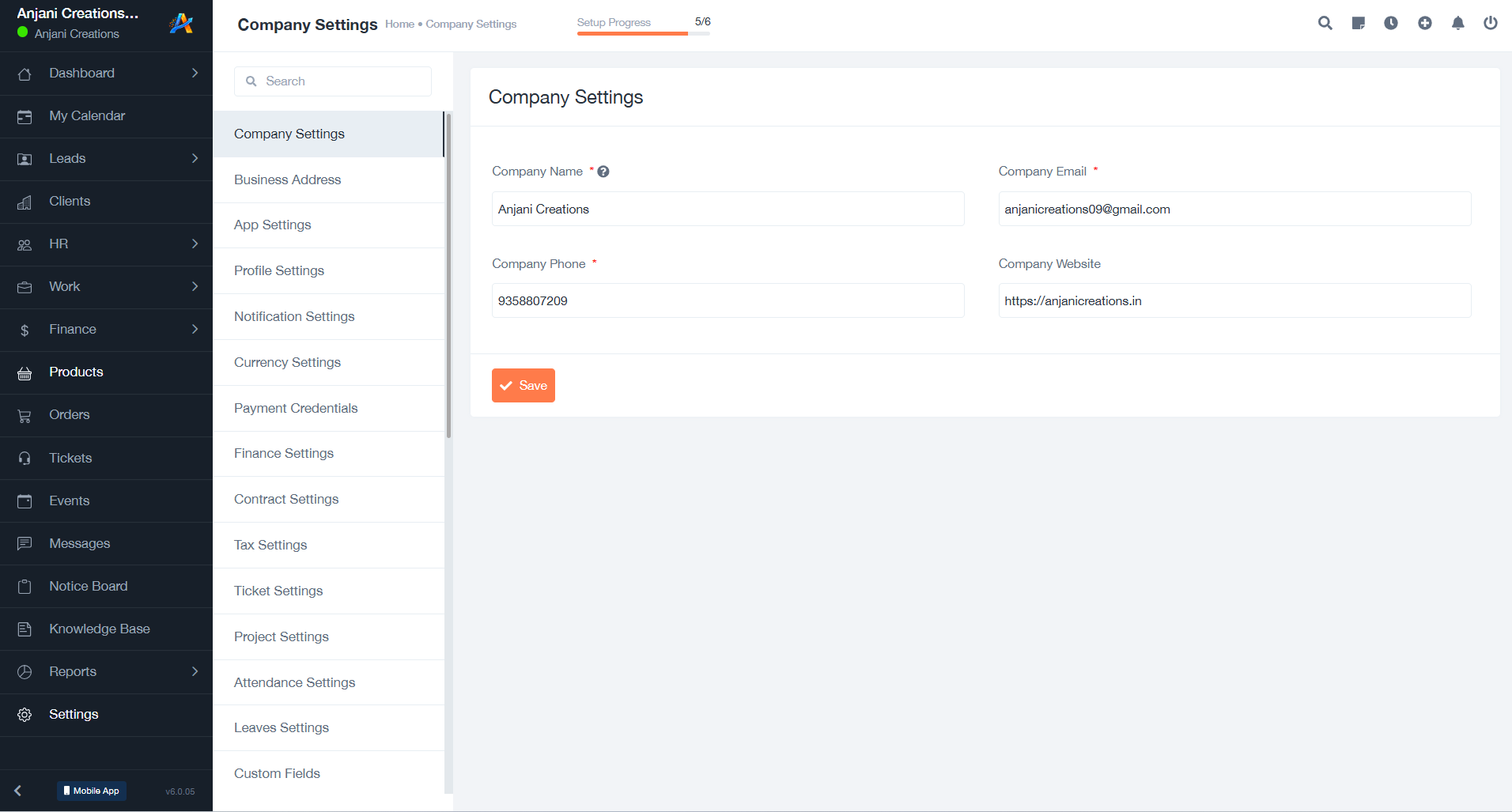Click the Mobile App button
The width and height of the screenshot is (1512, 812).
(92, 791)
